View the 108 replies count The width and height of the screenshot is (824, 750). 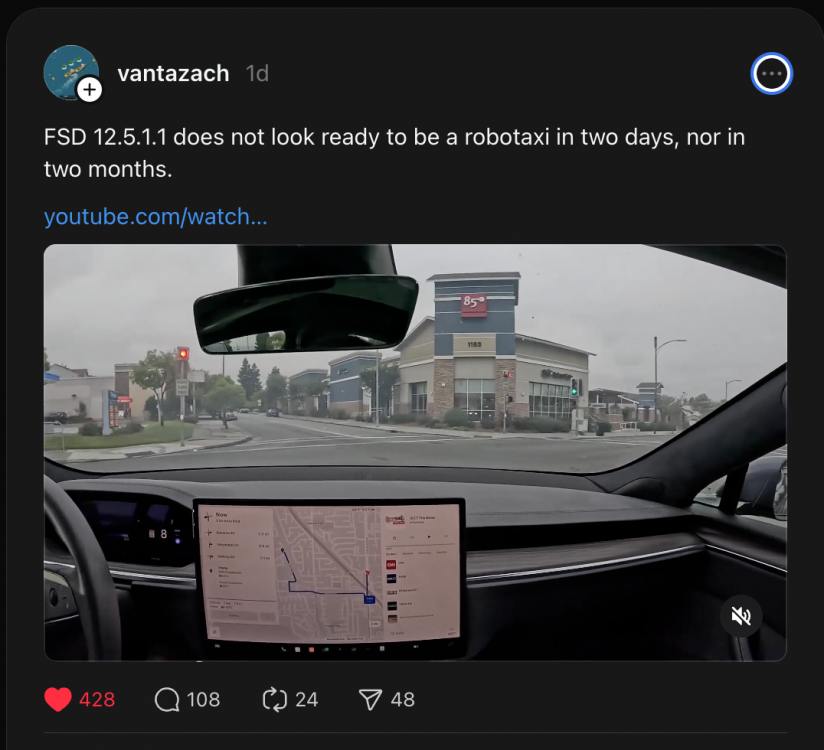[203, 700]
